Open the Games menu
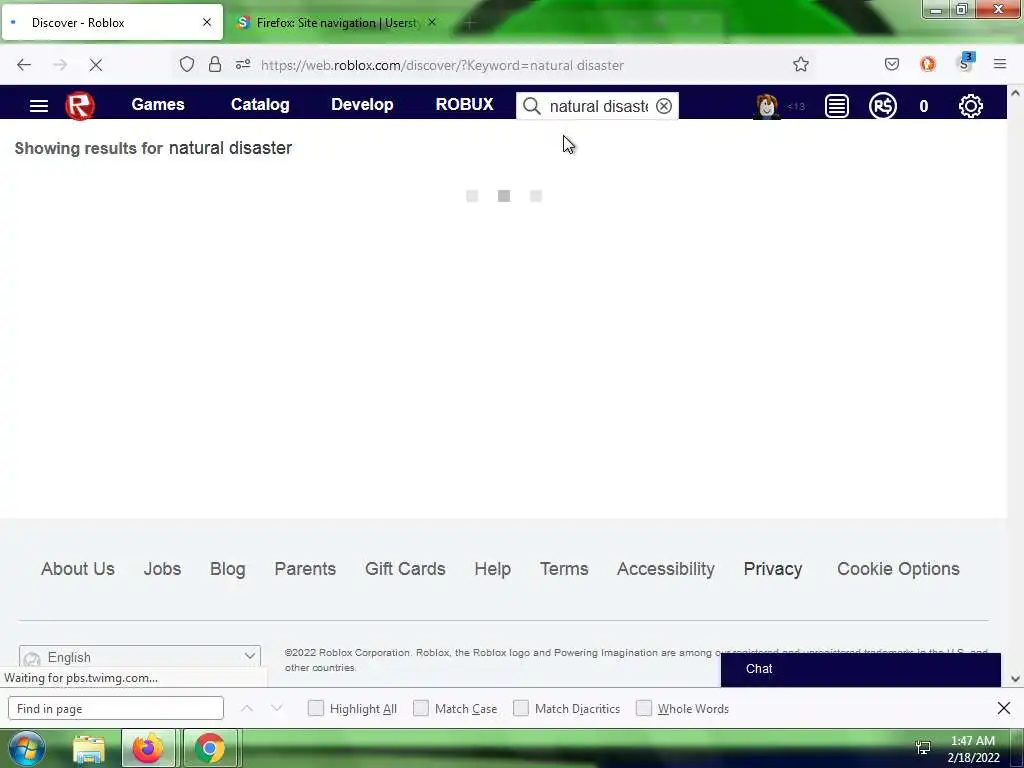This screenshot has height=768, width=1024. 158,104
